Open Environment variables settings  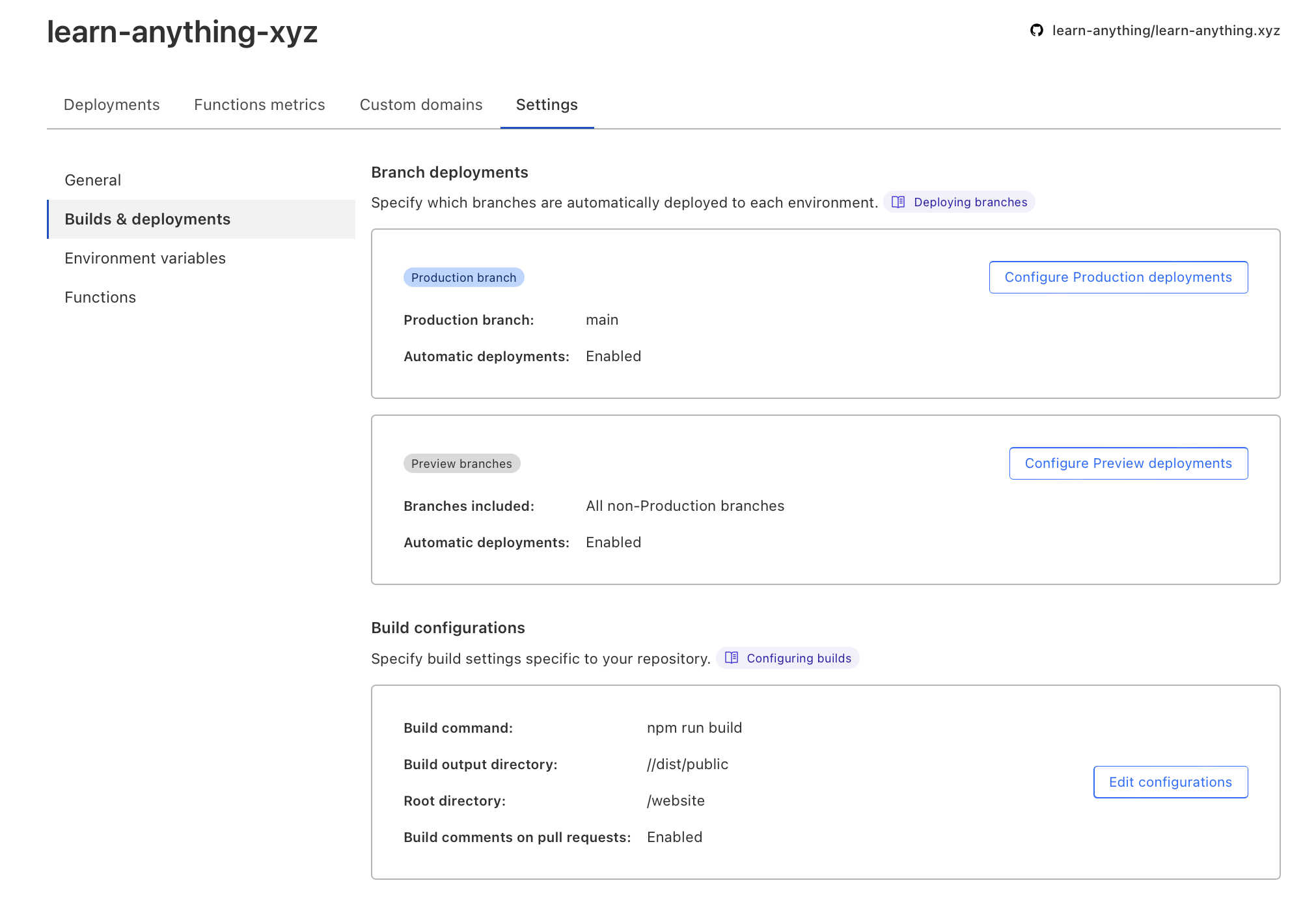(145, 258)
